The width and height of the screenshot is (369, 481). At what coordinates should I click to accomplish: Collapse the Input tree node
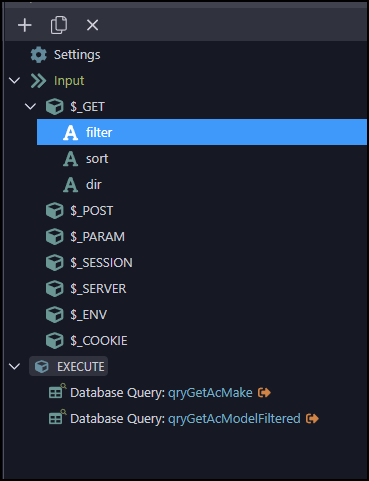click(14, 81)
